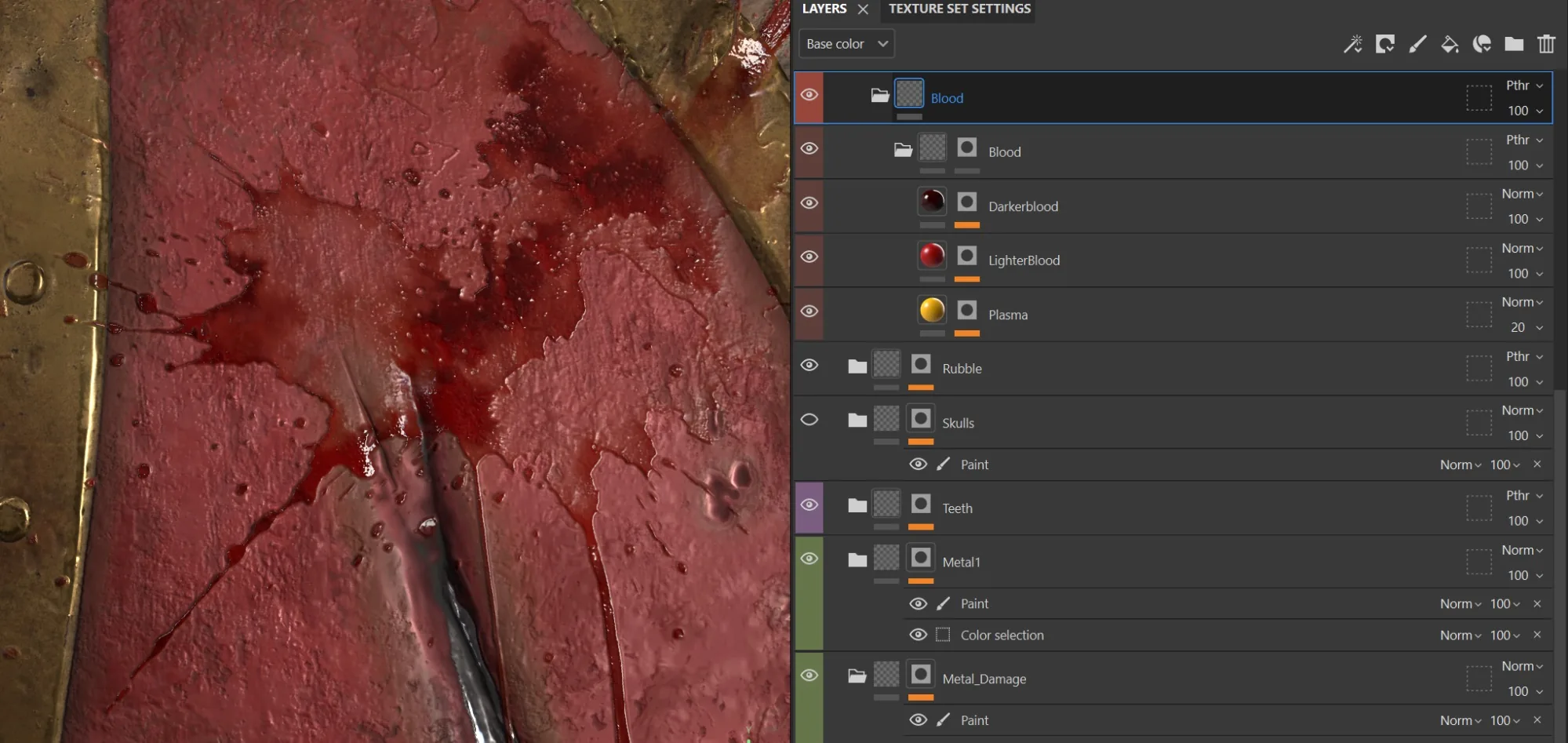
Task: Select the Darkerblood layer mask icon
Action: pyautogui.click(x=967, y=202)
